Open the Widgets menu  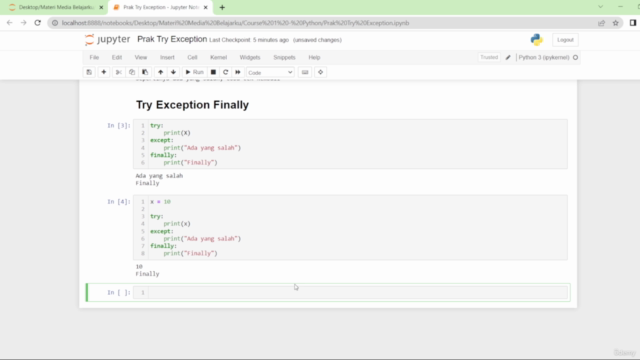(x=250, y=58)
